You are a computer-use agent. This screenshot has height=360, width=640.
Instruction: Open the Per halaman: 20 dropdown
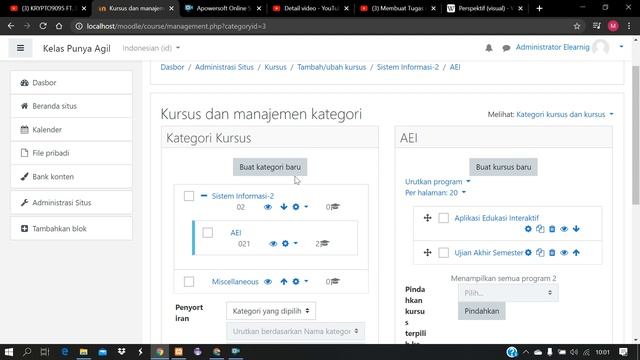(x=435, y=193)
